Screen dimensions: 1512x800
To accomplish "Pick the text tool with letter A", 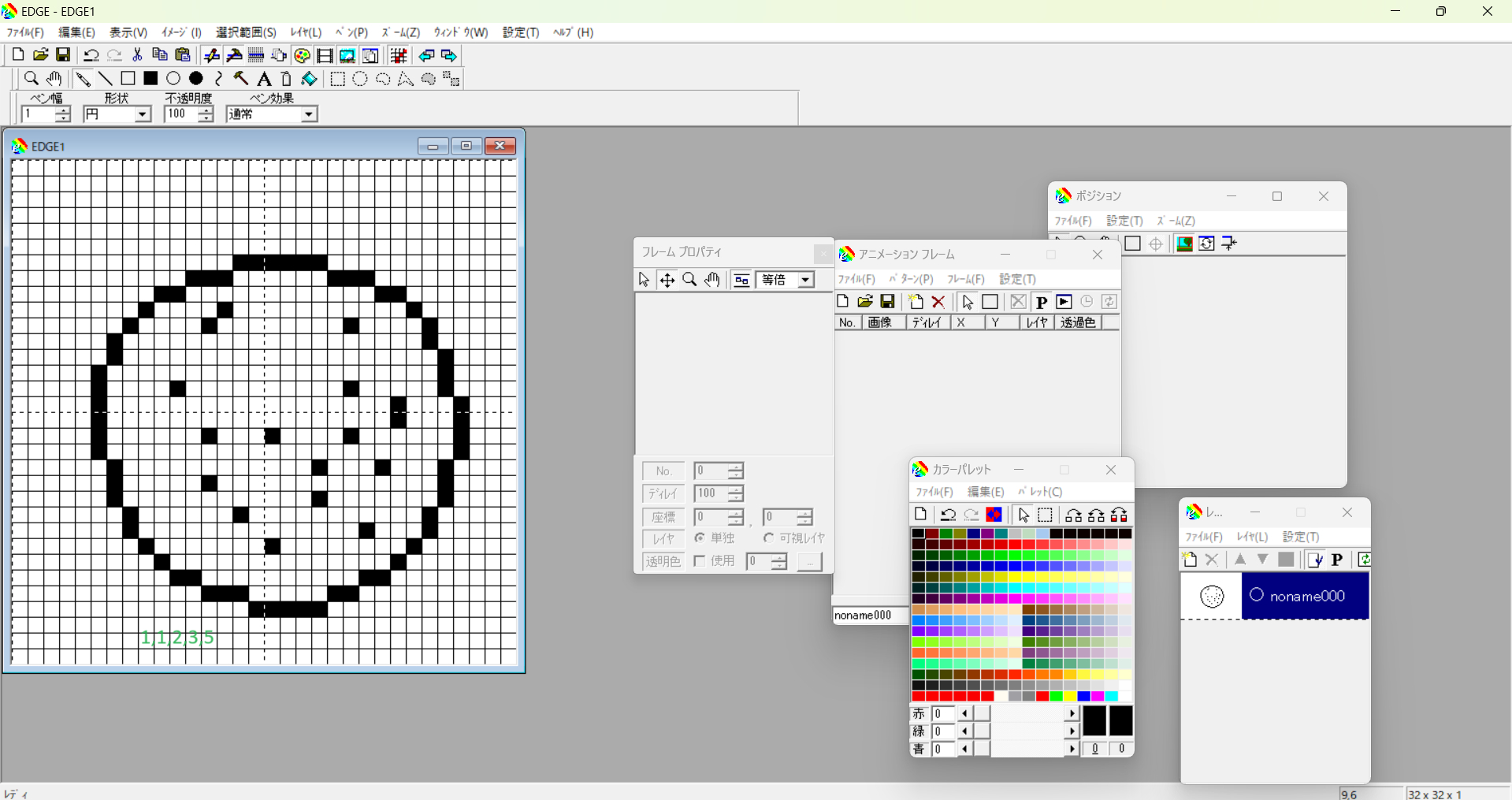I will pos(264,79).
